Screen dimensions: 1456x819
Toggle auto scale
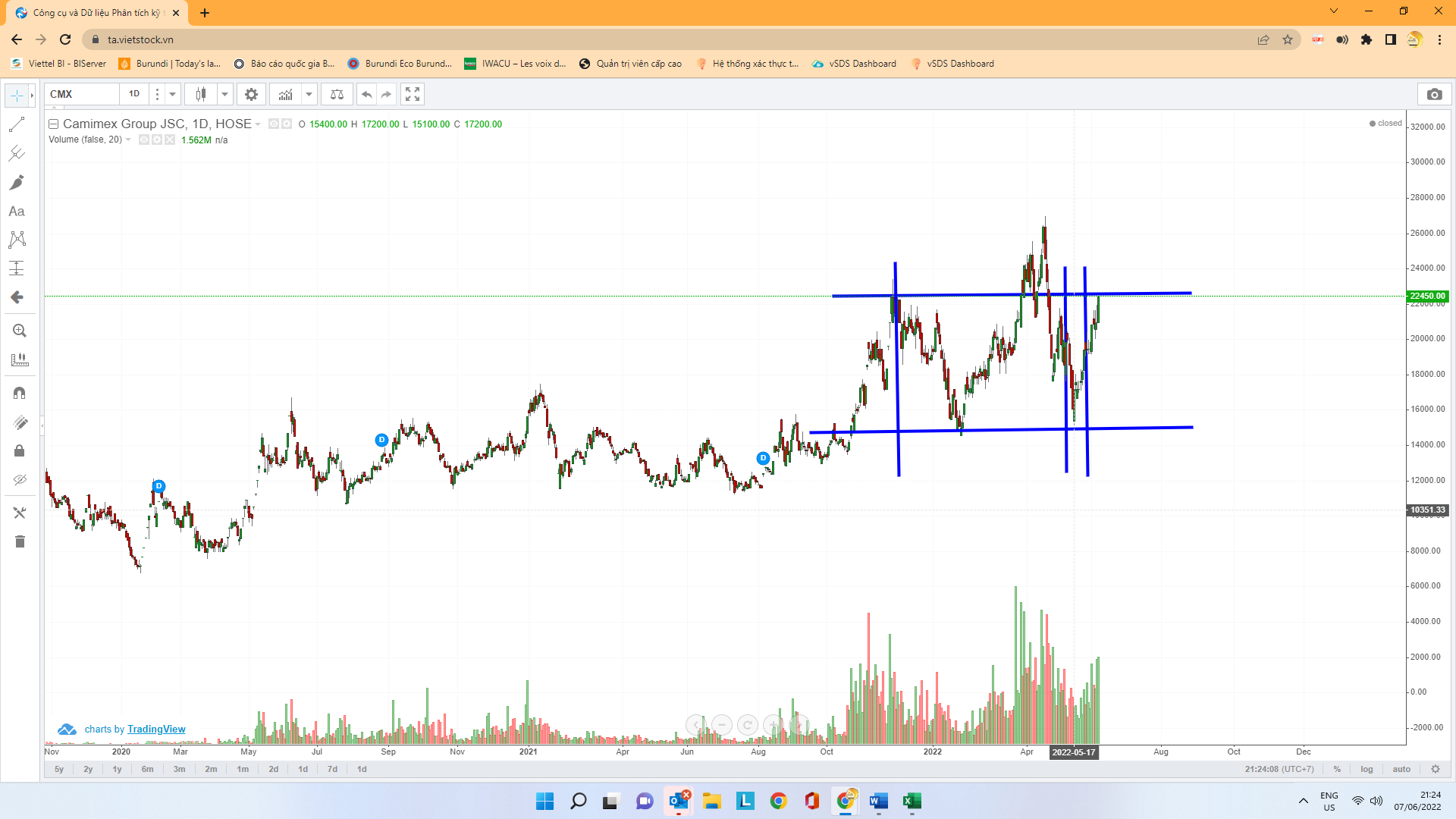(x=1401, y=769)
